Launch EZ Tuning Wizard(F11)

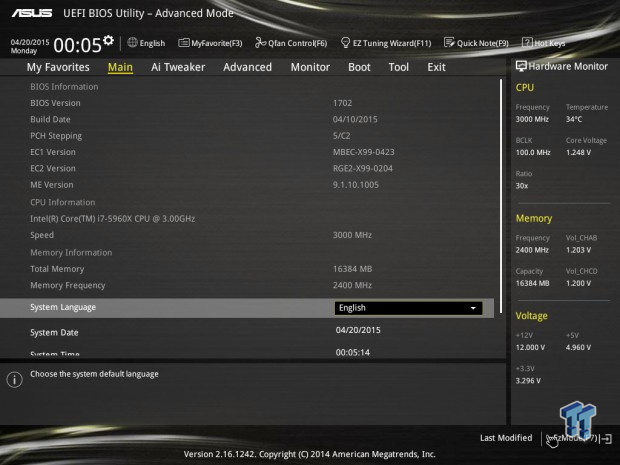click(386, 43)
